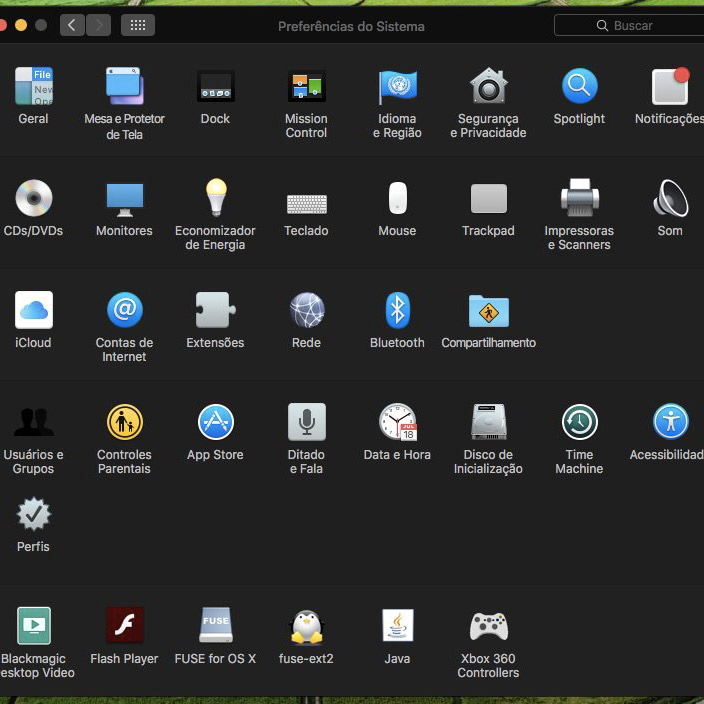This screenshot has height=704, width=704.
Task: Select the Controles Parentais icon
Action: point(124,423)
